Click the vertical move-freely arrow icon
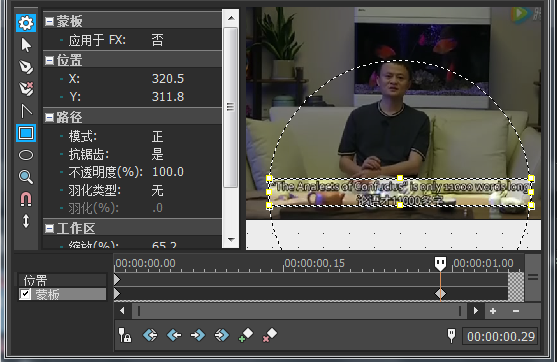The width and height of the screenshot is (557, 362). point(26,221)
